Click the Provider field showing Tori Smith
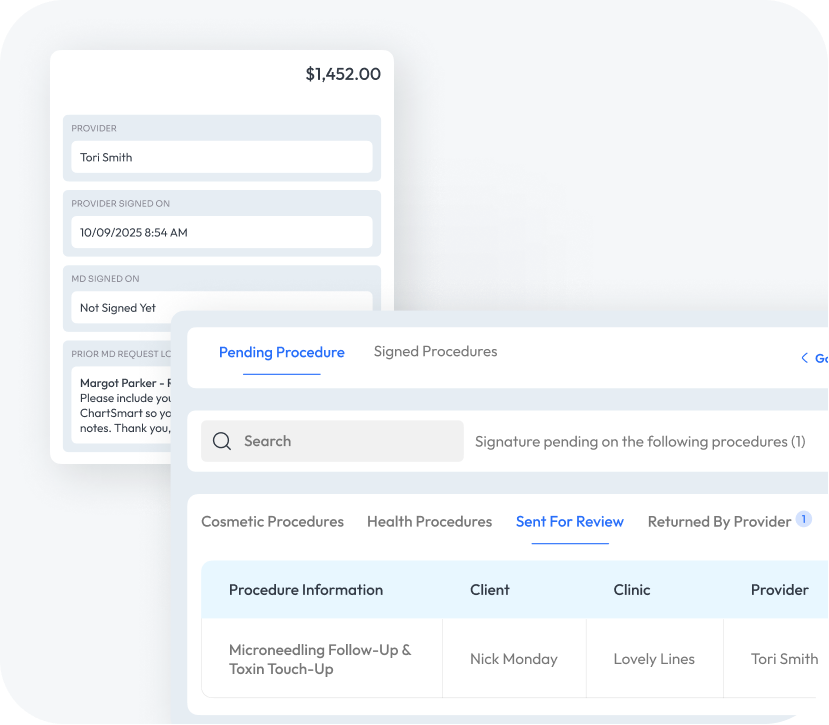This screenshot has width=829, height=725. pos(221,157)
